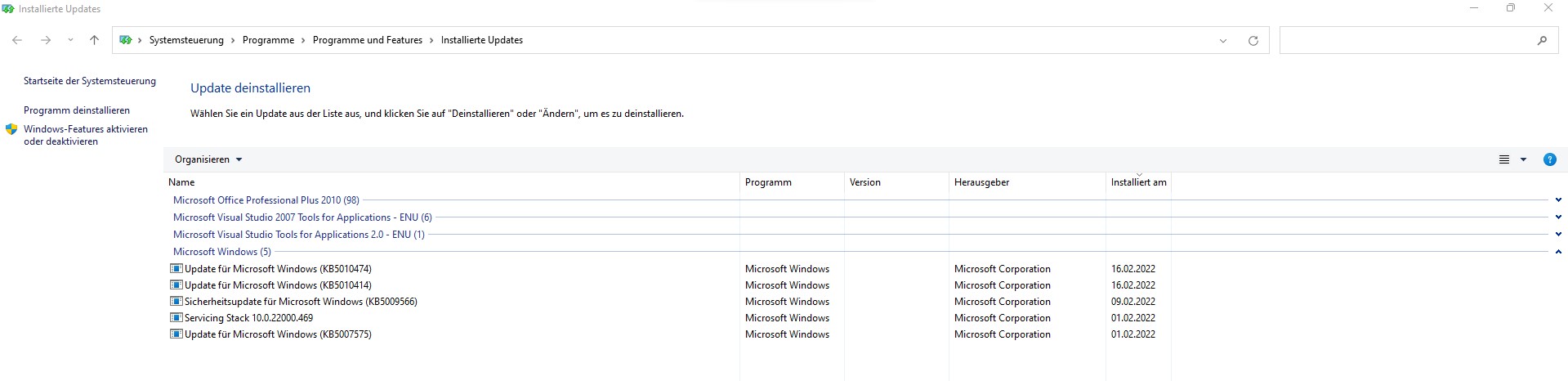
Task: Collapse the Microsoft Windows updates group
Action: coord(1558,252)
